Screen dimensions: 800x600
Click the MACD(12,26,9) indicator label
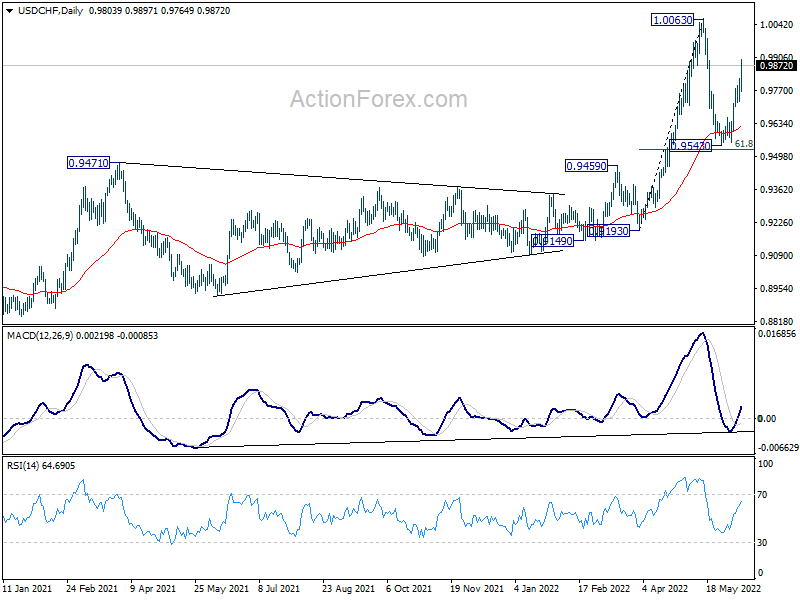click(x=40, y=336)
